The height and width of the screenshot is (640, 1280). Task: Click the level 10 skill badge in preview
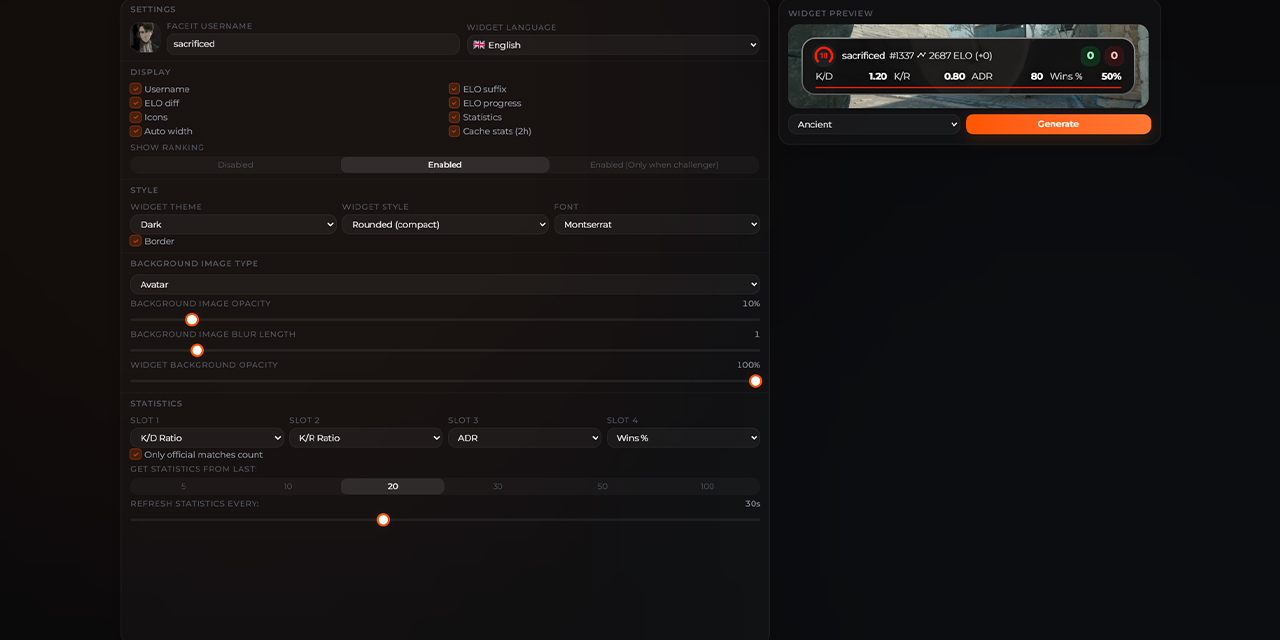point(822,55)
